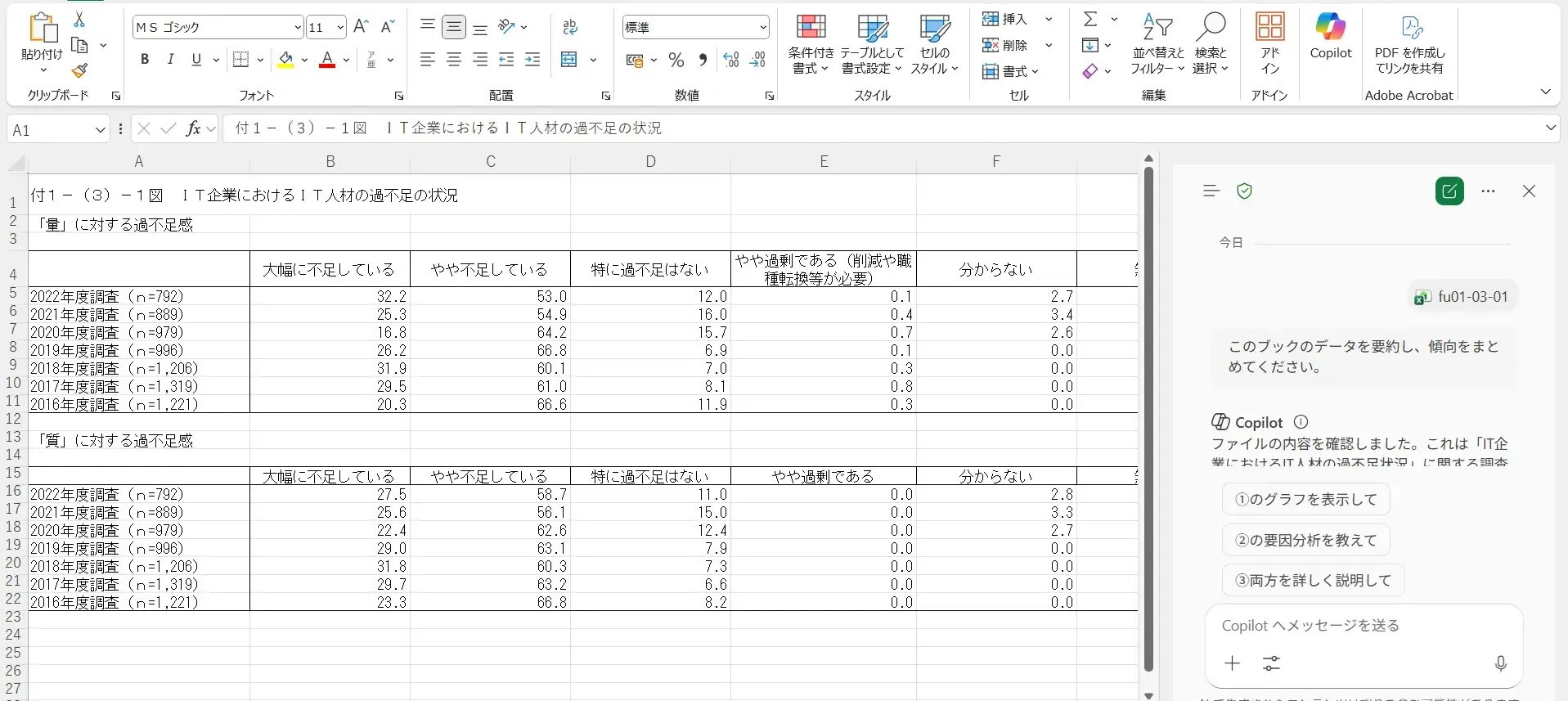This screenshot has width=1568, height=701.
Task: Open セルのスタイル cell styles
Action: (934, 44)
